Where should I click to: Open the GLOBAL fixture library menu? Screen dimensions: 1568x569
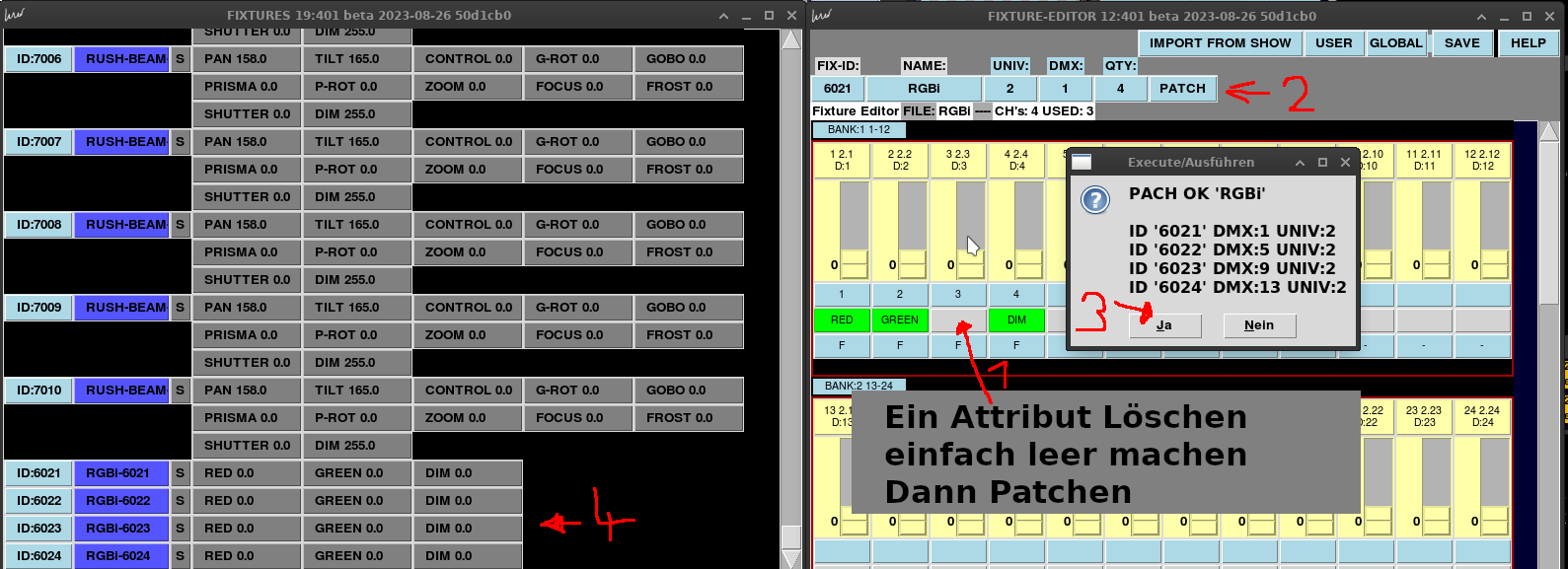(x=1395, y=43)
